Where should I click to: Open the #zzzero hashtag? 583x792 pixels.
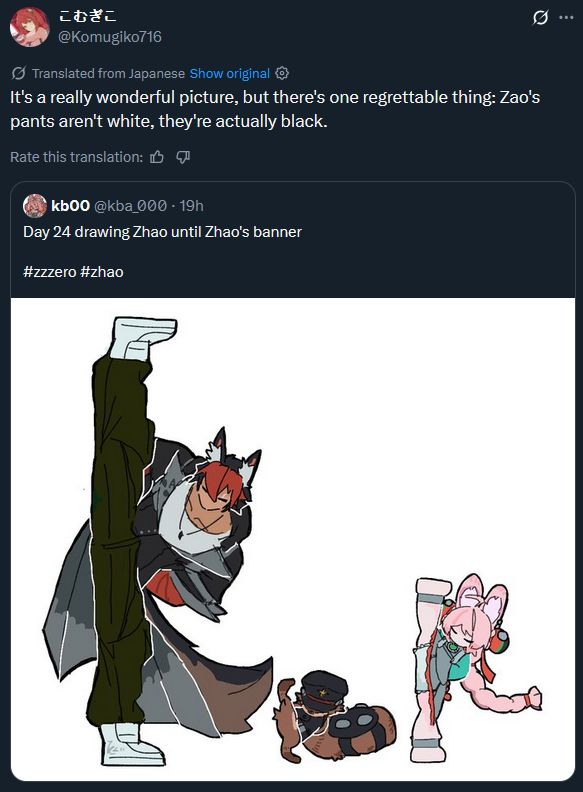pos(50,272)
